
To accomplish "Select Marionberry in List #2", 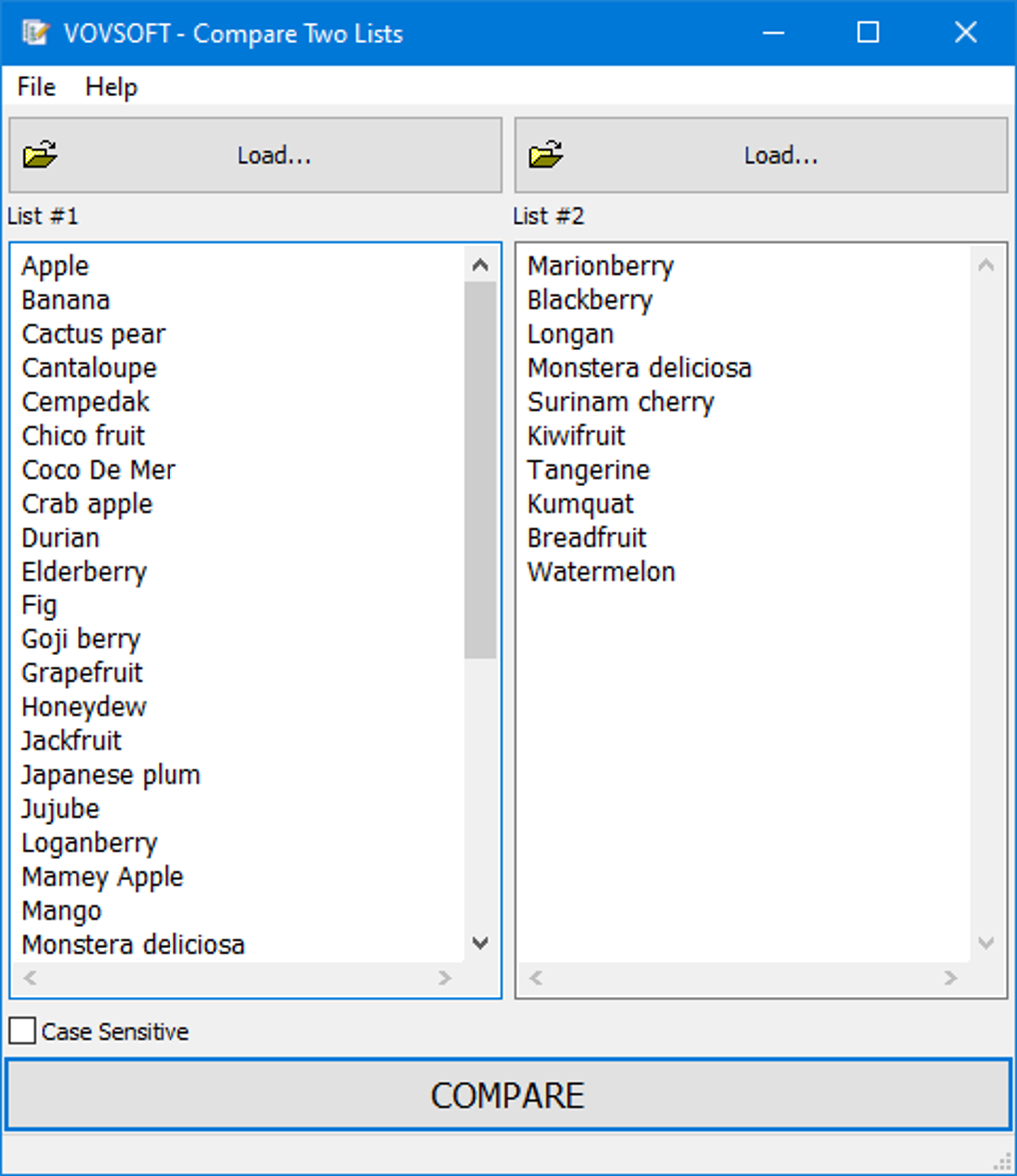I will coord(600,266).
